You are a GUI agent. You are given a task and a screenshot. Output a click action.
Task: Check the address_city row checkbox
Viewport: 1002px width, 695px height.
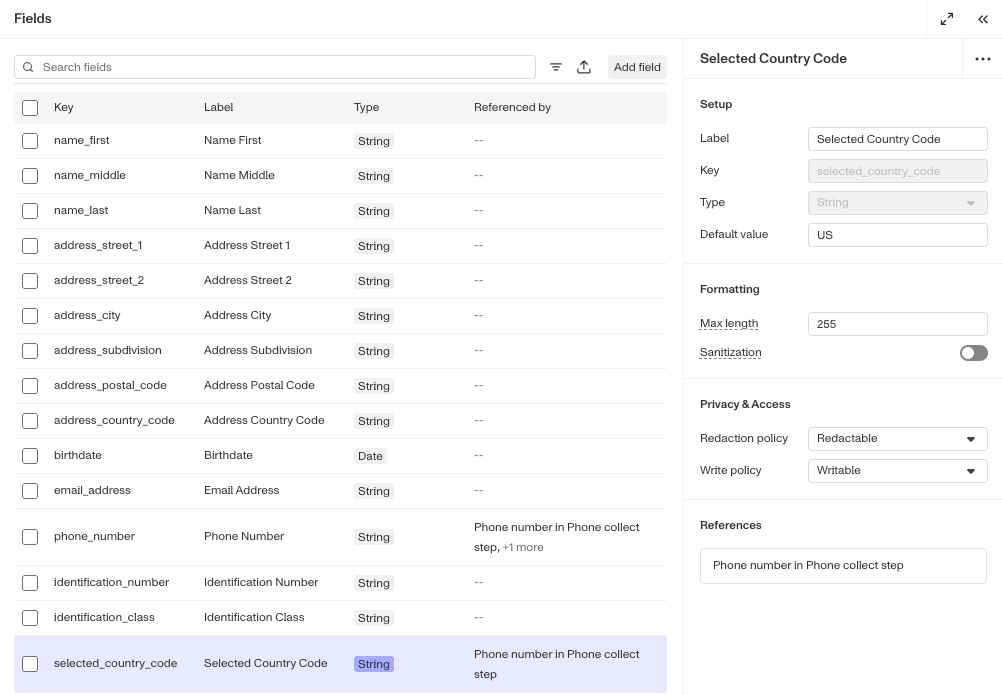pos(30,316)
